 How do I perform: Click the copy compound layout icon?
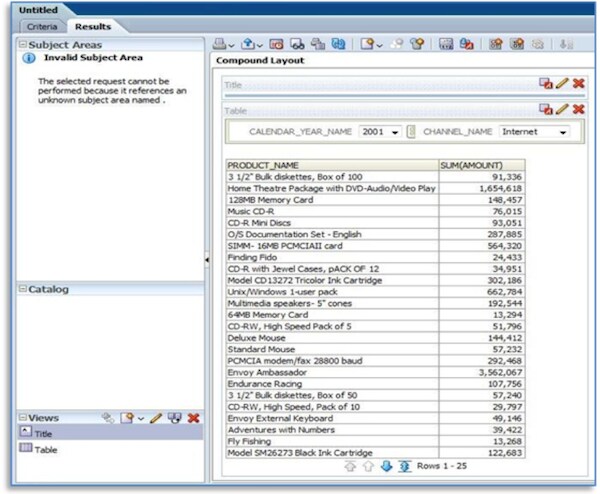pos(517,44)
